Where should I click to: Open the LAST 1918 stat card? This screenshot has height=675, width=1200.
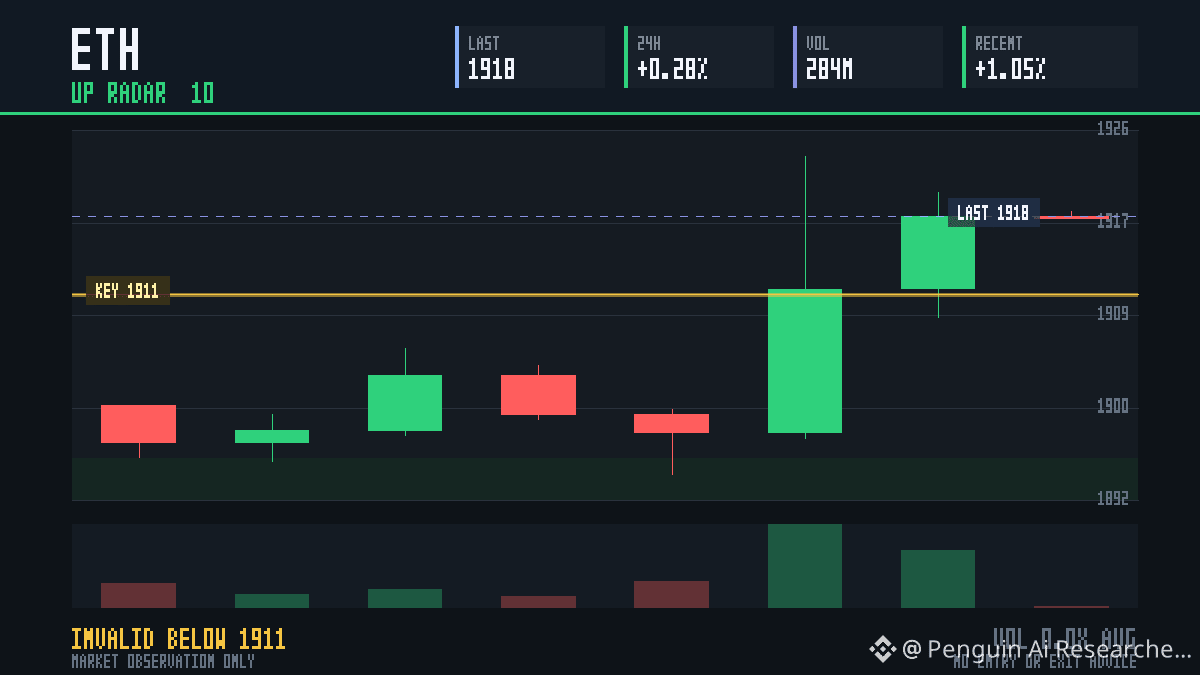(530, 57)
